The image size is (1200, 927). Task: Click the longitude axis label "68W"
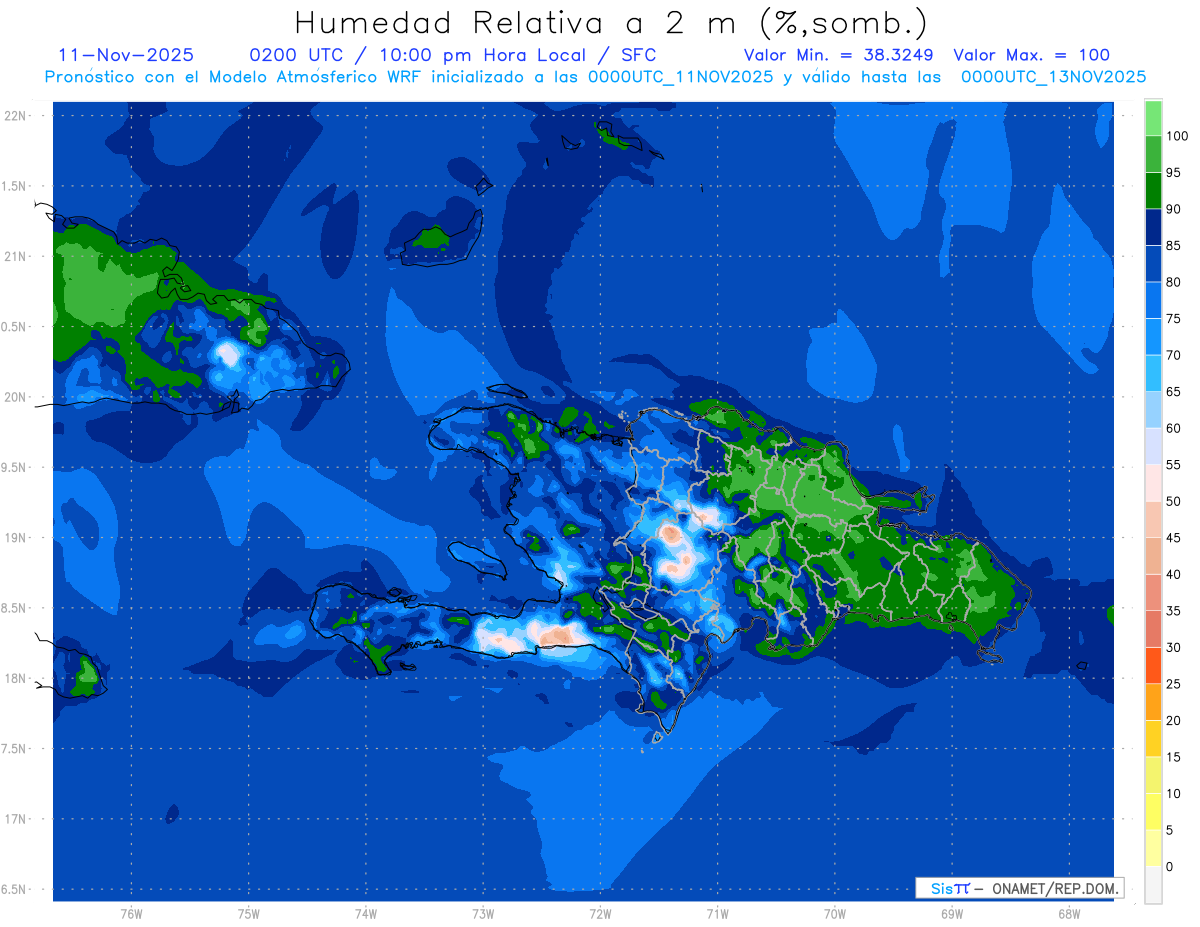pos(1069,914)
